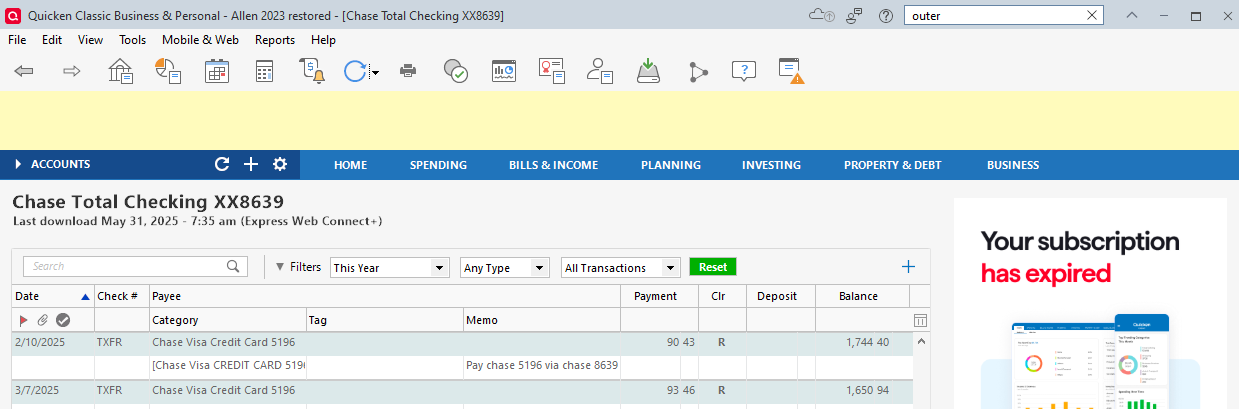Click the magnifier icon in register search
1239x409 pixels.
click(x=234, y=266)
